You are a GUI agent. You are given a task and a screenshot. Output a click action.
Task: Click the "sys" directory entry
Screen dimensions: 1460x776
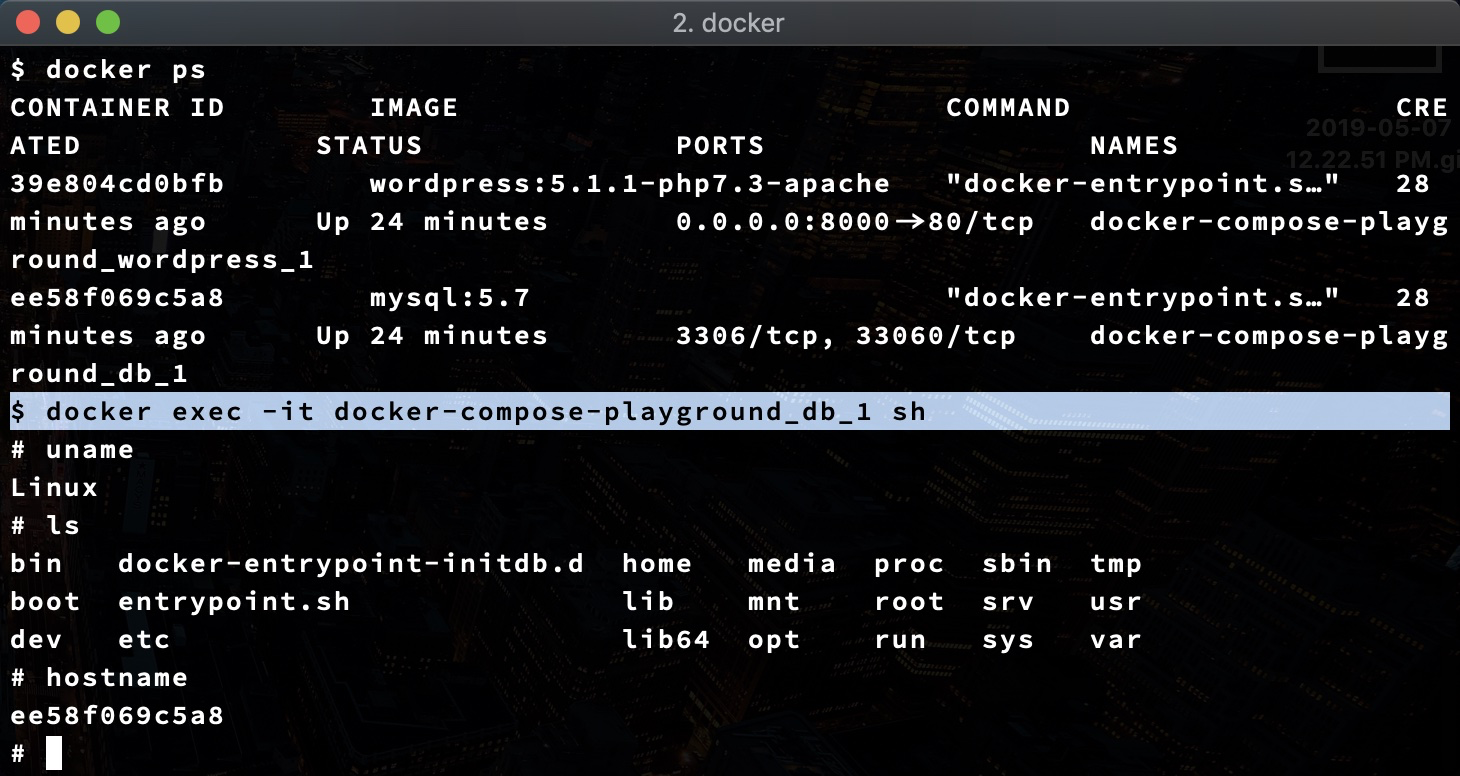[1008, 641]
